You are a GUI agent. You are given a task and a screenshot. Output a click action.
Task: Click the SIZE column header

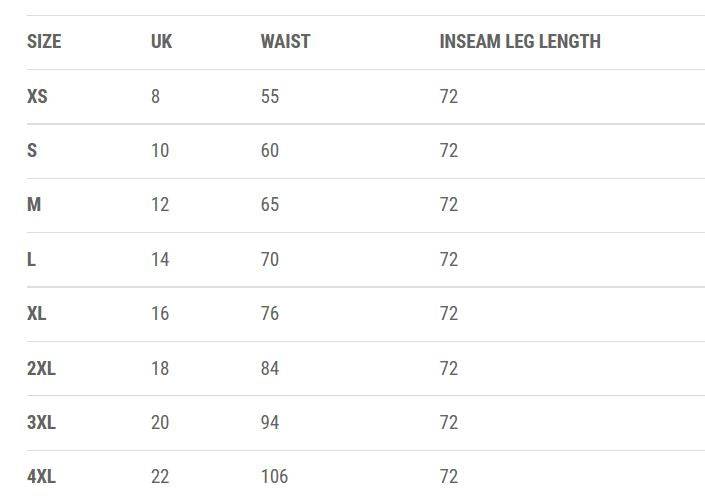pyautogui.click(x=44, y=42)
